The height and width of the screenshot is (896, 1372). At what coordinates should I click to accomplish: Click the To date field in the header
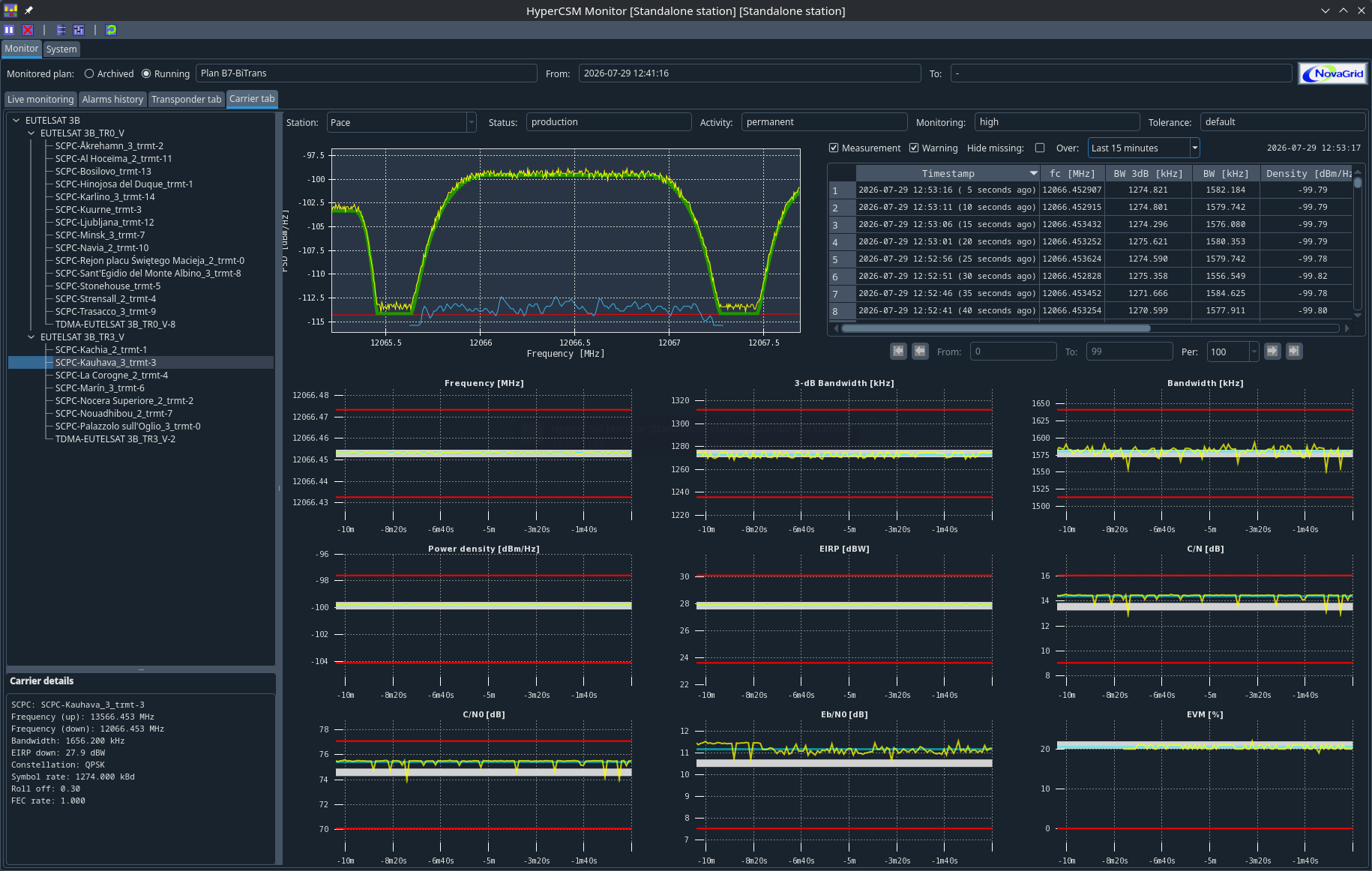[1121, 73]
